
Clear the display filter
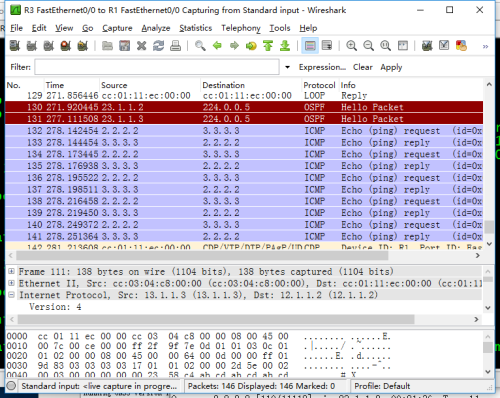click(x=363, y=67)
